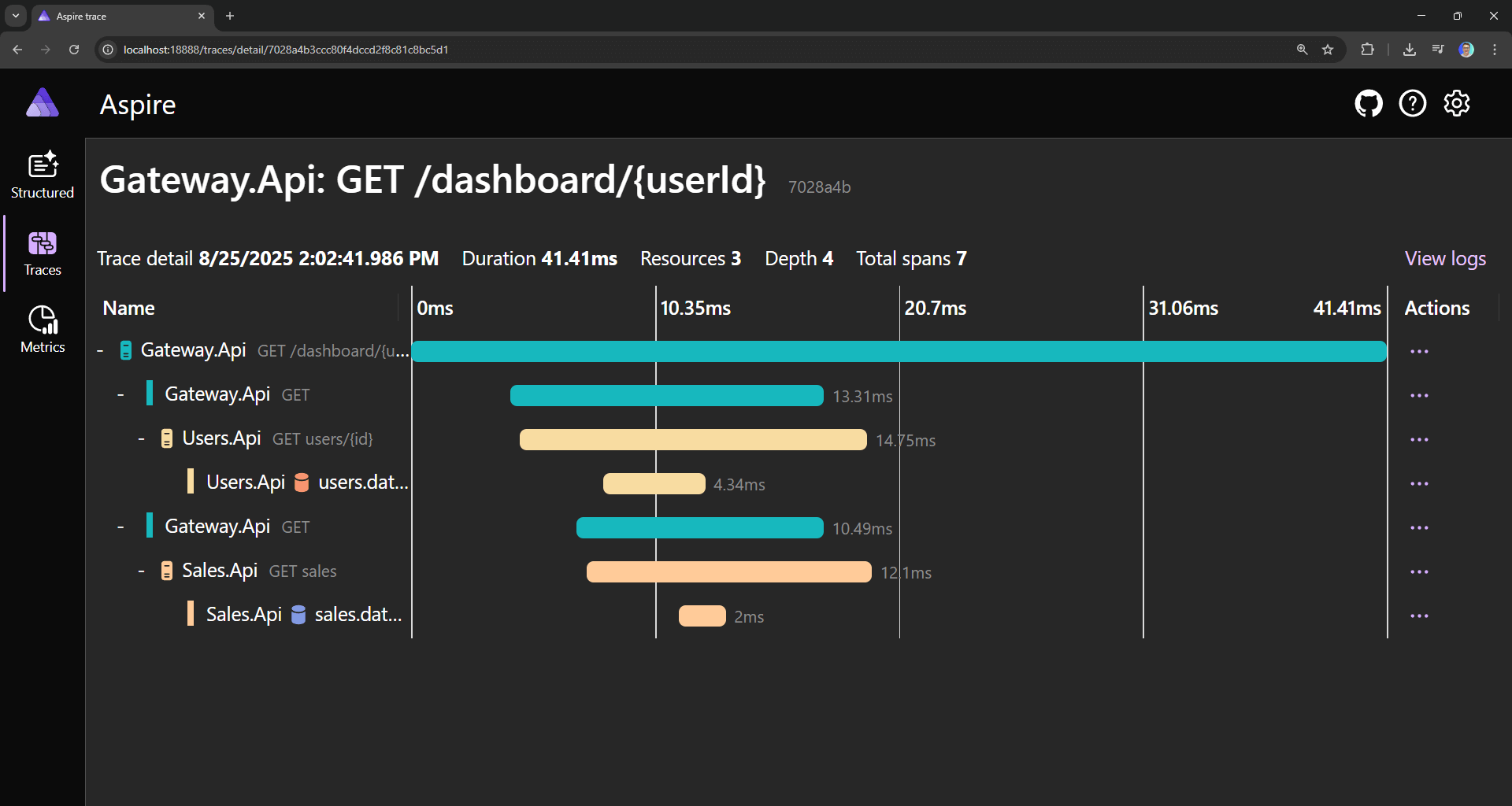Click the Duration 41.41ms label
Viewport: 1512px width, 806px height.
click(539, 259)
